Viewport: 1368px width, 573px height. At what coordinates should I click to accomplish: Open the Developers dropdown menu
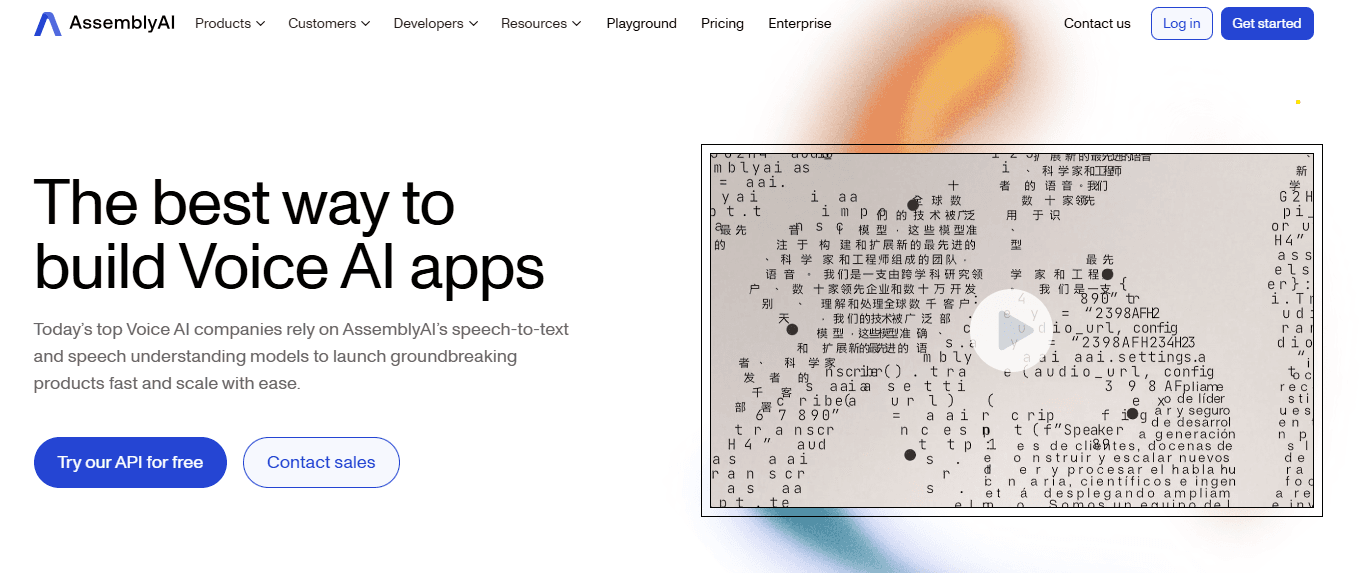click(x=436, y=23)
